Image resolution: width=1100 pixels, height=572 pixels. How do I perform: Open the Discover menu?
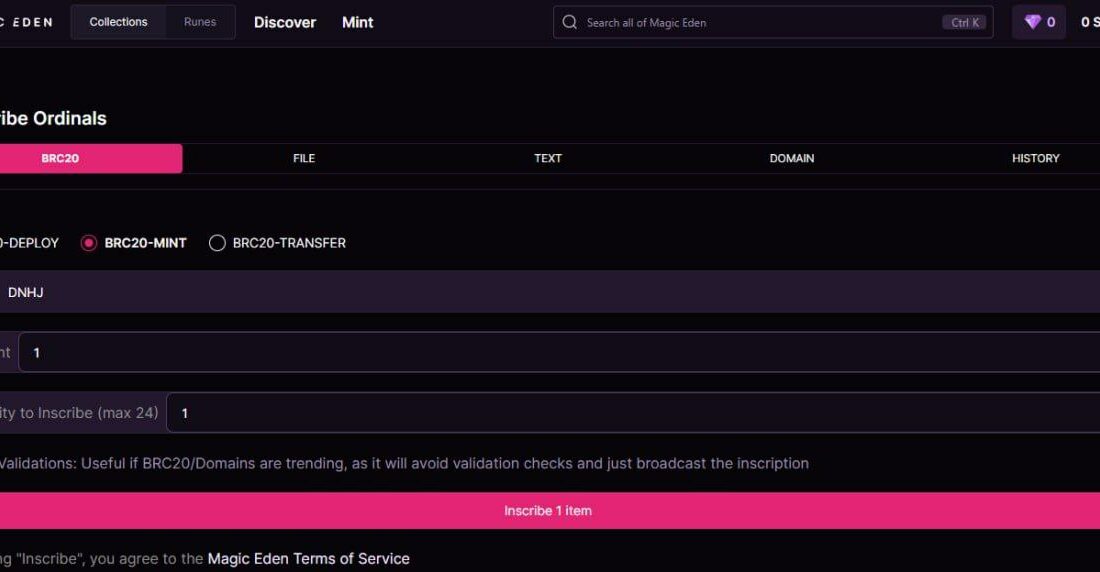click(x=285, y=22)
